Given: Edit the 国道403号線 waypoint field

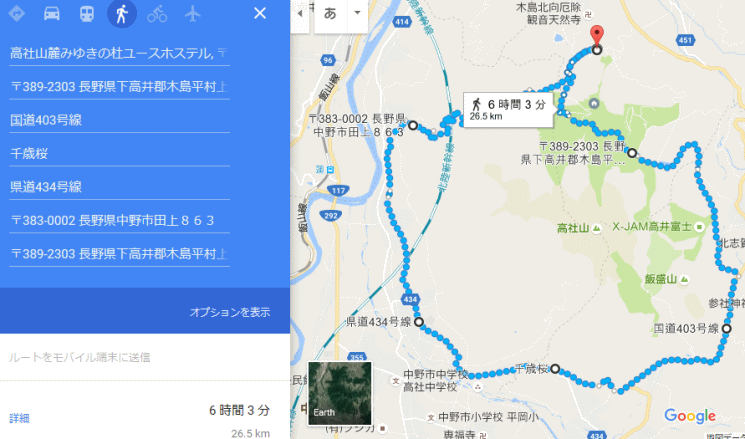Looking at the screenshot, I should click(x=119, y=120).
